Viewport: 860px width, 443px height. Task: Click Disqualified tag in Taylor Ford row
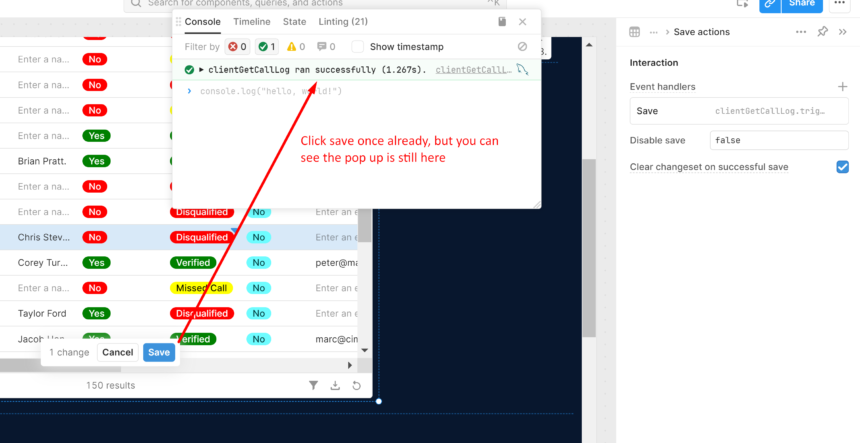(x=202, y=314)
